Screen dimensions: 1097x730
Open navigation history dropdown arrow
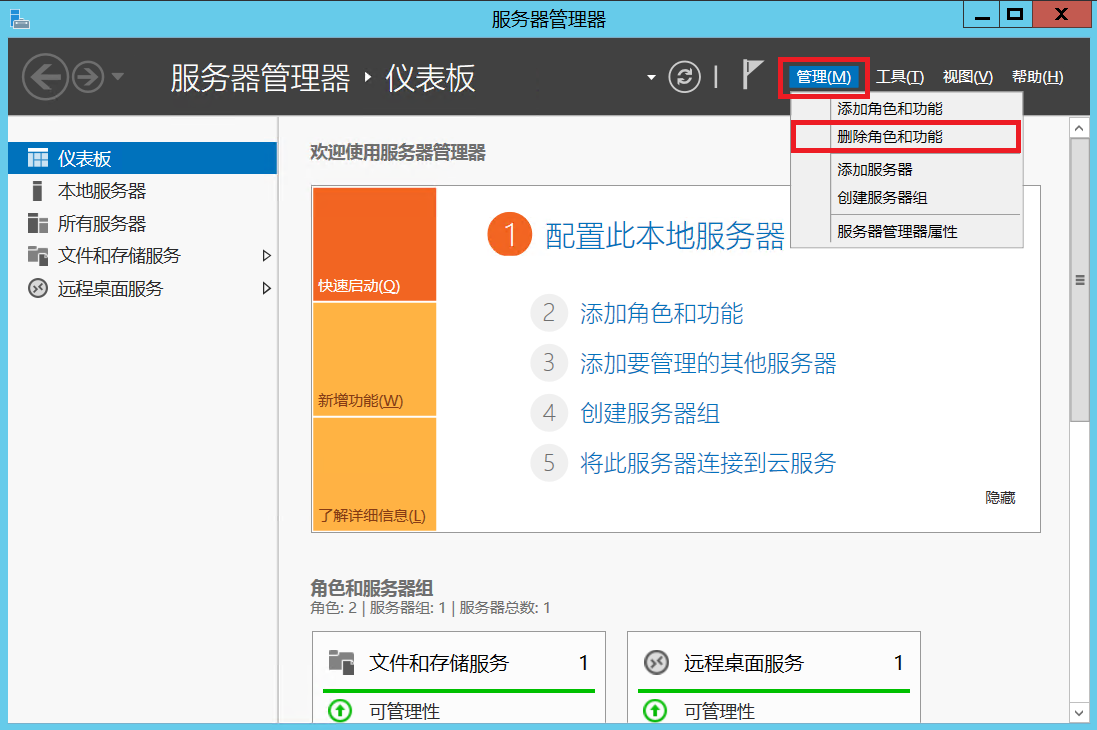point(118,77)
